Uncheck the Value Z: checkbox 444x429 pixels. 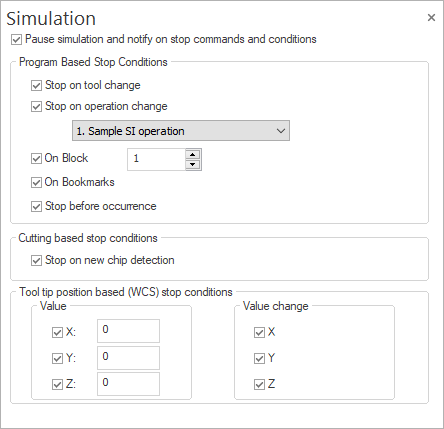(x=57, y=384)
